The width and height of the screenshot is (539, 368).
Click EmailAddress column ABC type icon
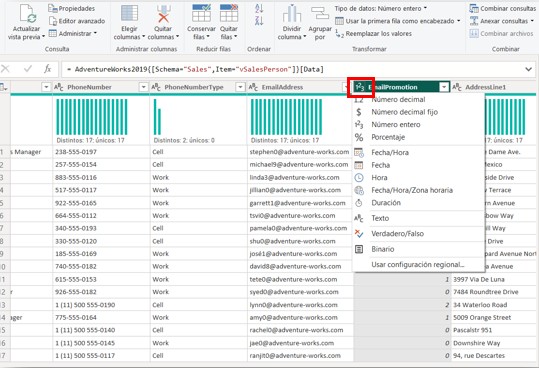[253, 87]
